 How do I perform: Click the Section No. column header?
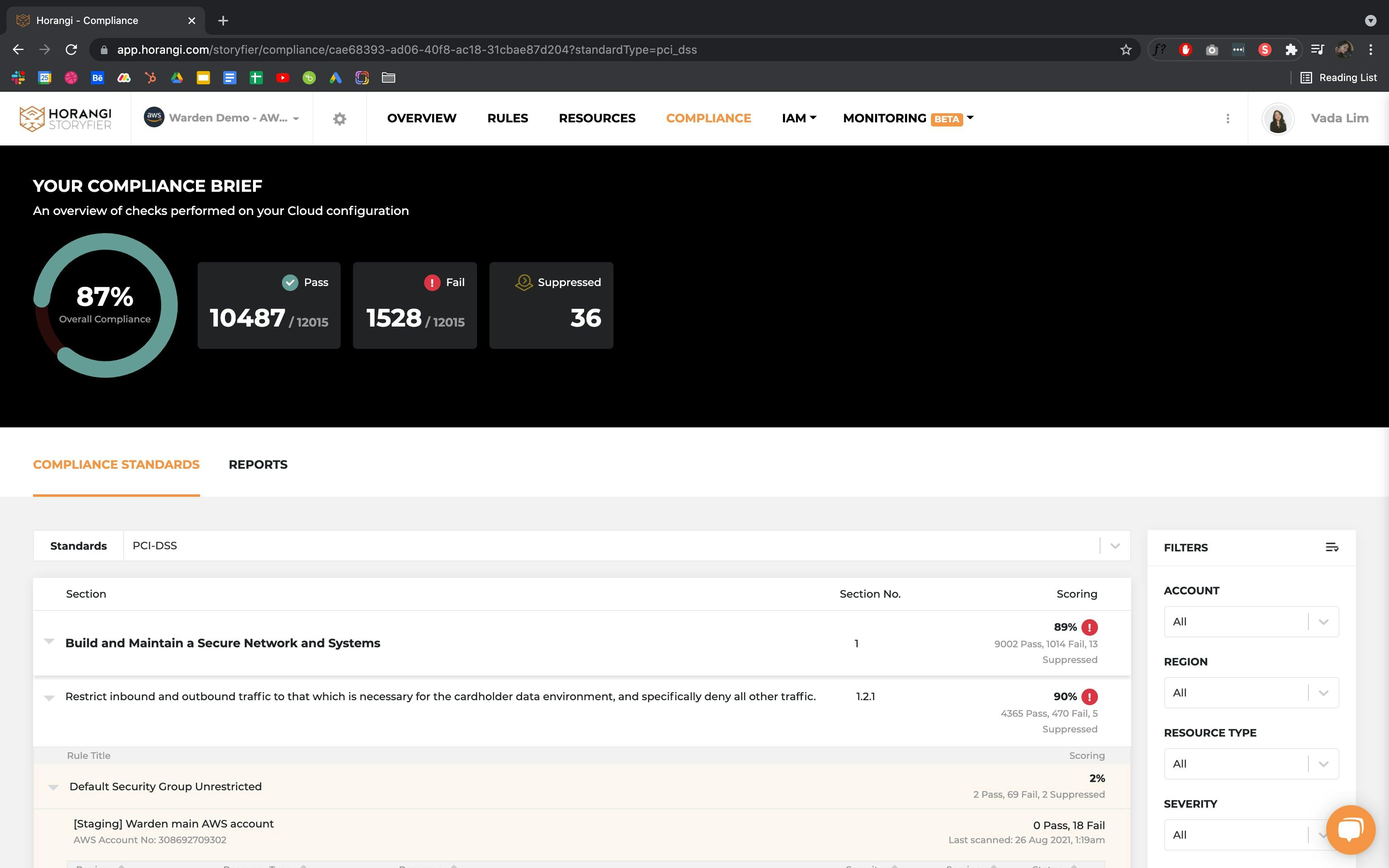point(869,594)
